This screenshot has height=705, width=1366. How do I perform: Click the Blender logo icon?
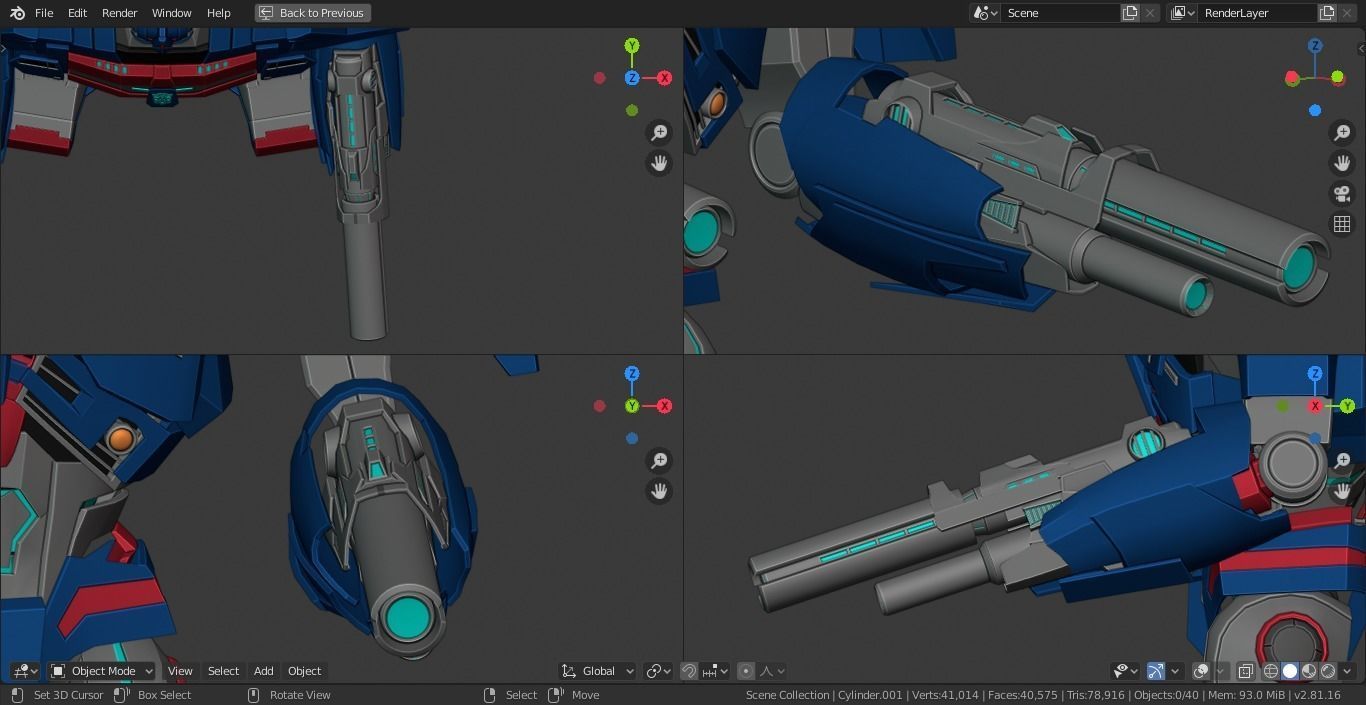pyautogui.click(x=17, y=13)
